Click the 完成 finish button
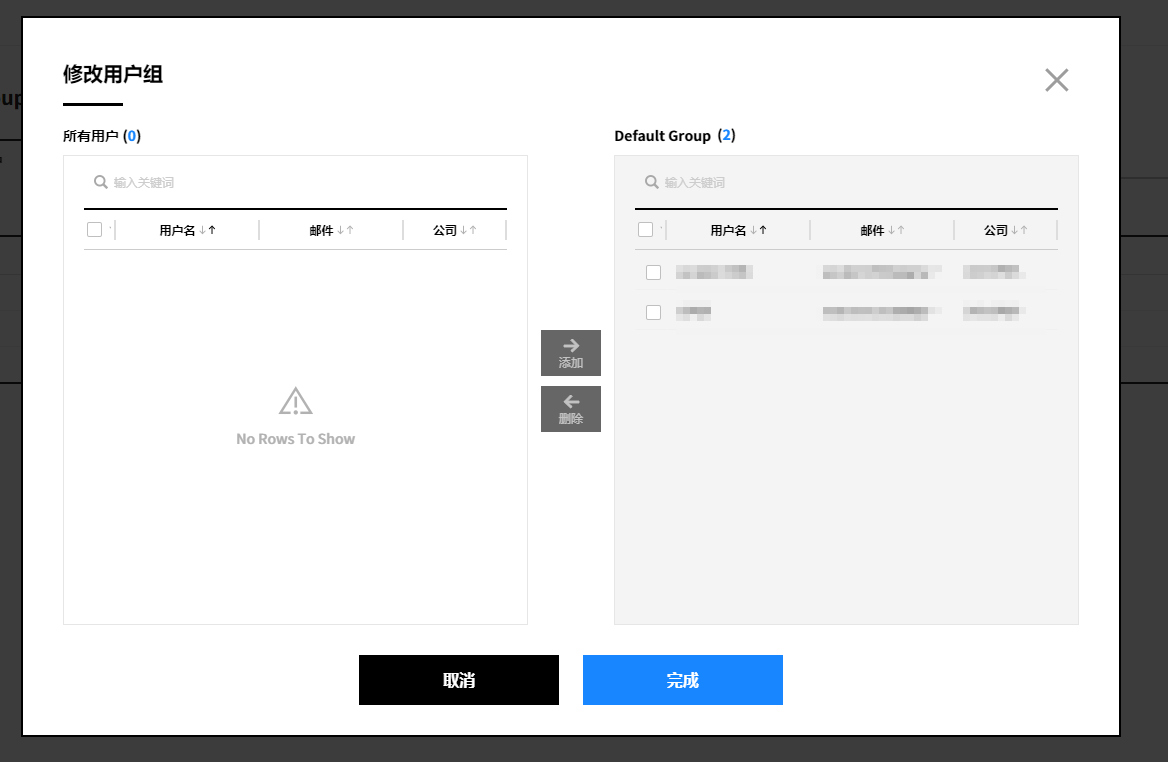The image size is (1168, 762). (683, 680)
